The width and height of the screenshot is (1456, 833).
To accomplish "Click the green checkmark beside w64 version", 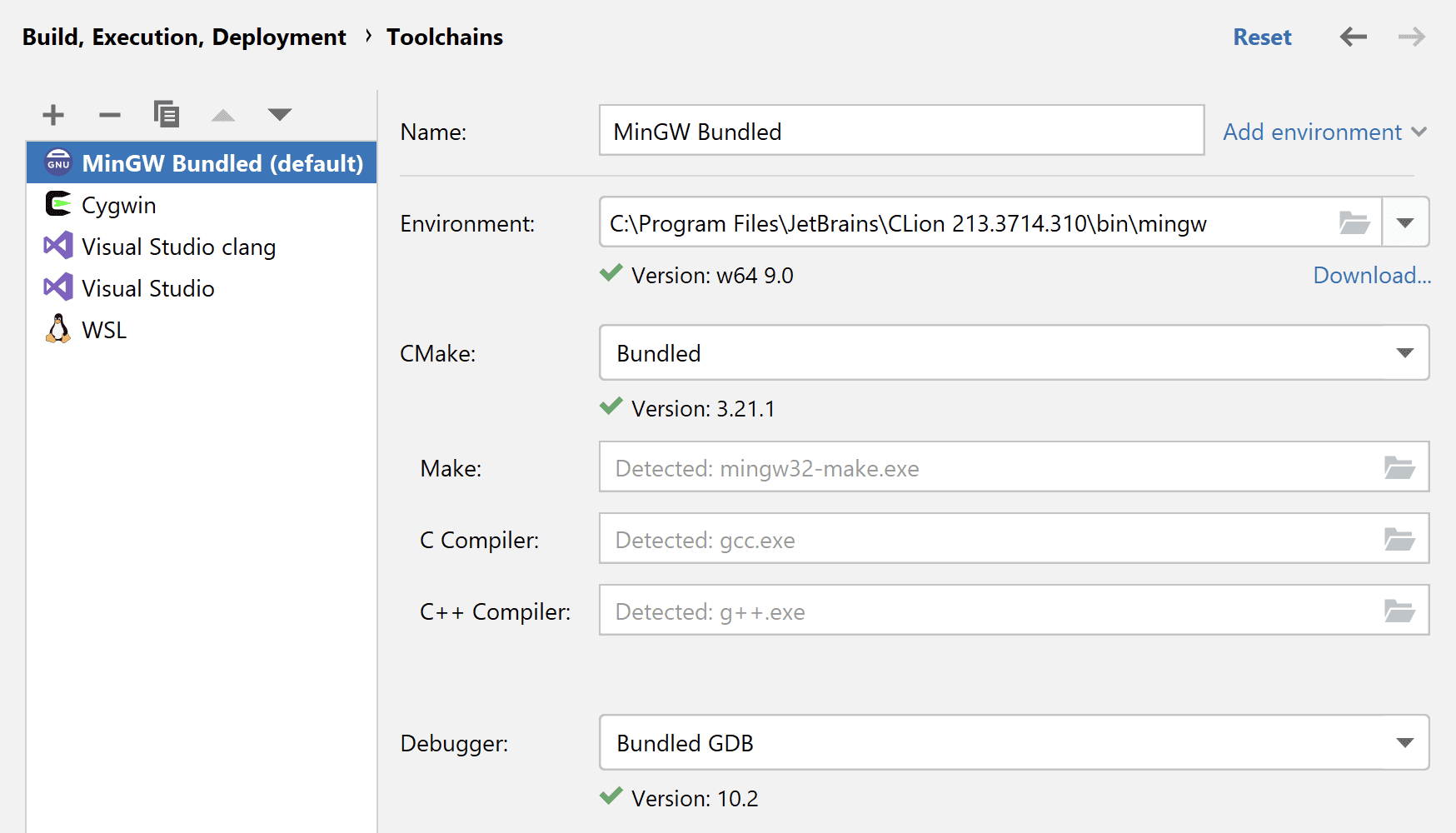I will pyautogui.click(x=611, y=273).
